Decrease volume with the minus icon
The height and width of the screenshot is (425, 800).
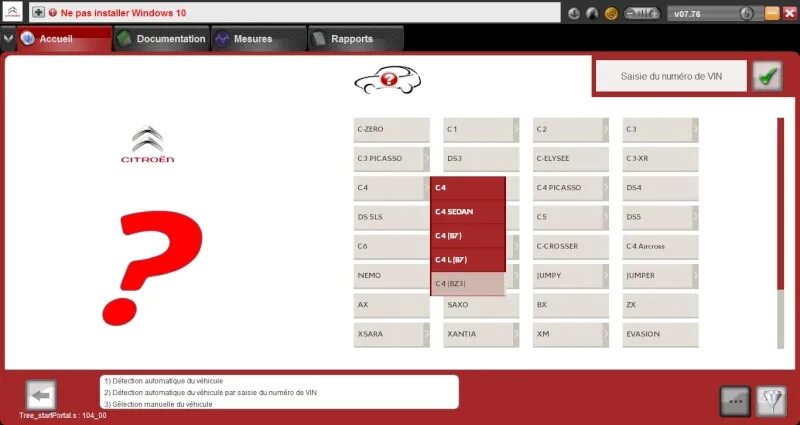(x=631, y=14)
